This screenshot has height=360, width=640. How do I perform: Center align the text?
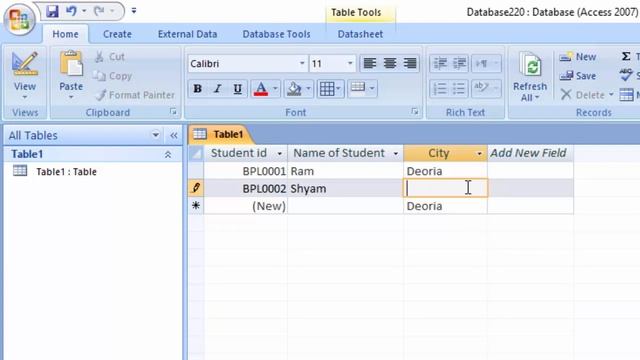[390, 63]
